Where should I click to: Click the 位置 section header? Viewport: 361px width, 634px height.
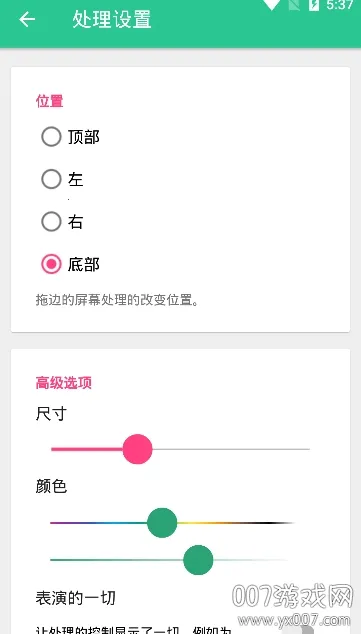[x=49, y=101]
